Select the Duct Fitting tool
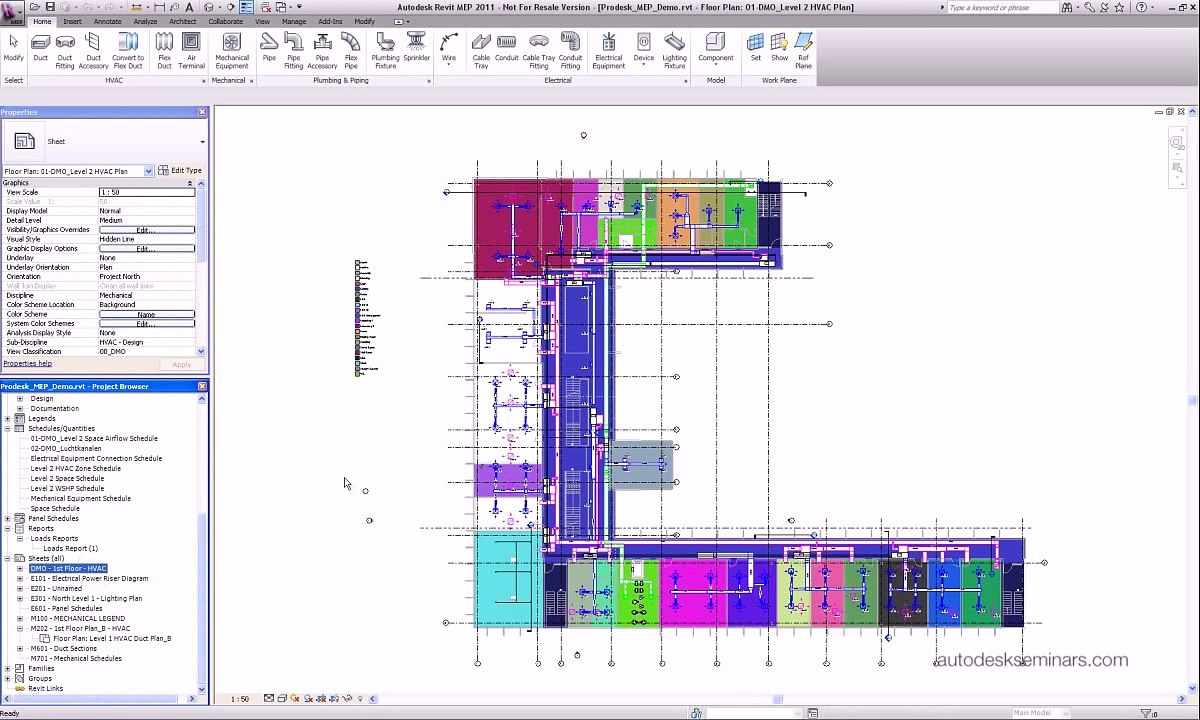 tap(65, 50)
